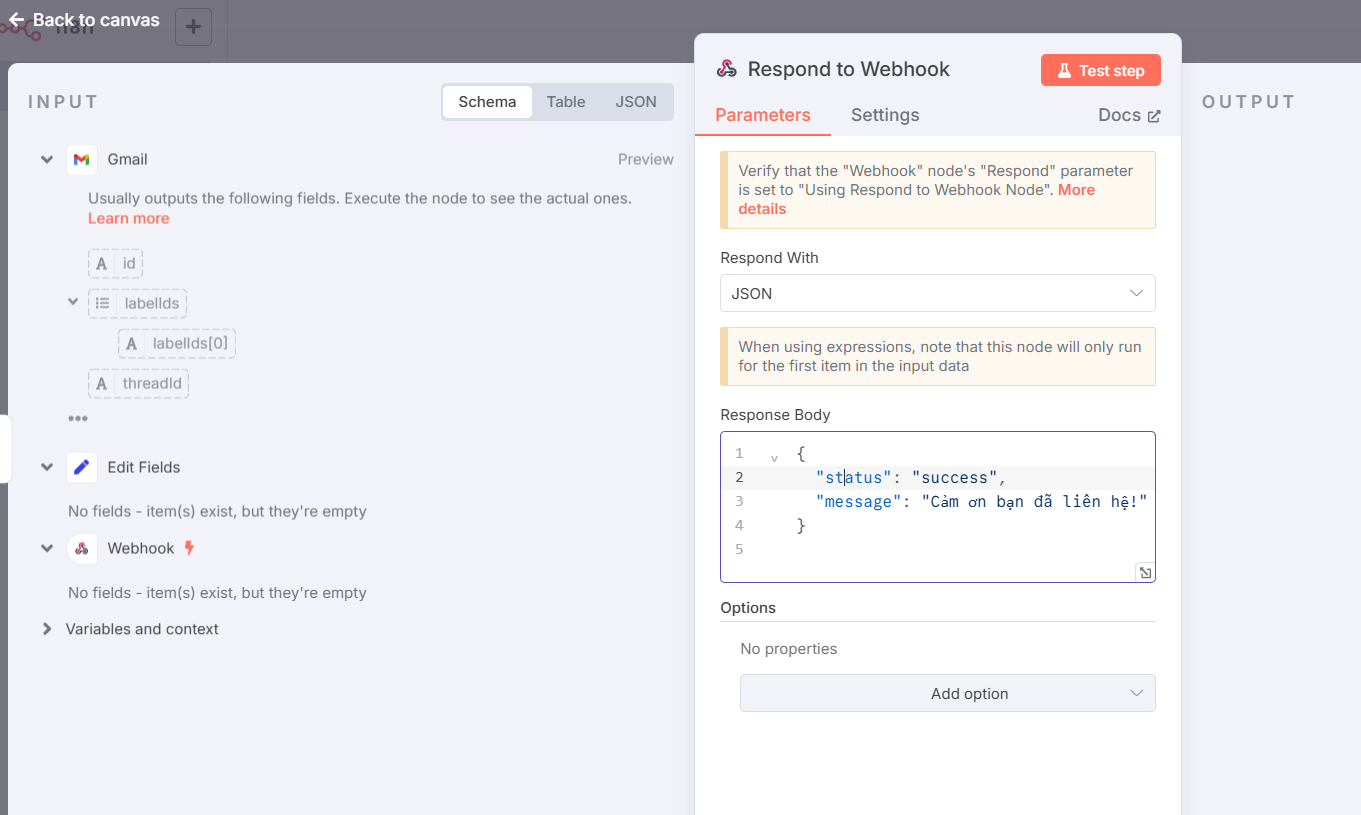Click the closing brace on line 4
Image resolution: width=1361 pixels, height=815 pixels.
pyautogui.click(x=801, y=525)
